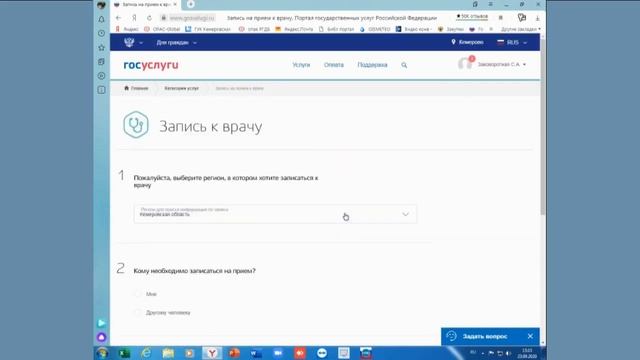Go to Главная breadcrumb link
Viewport: 640px width, 360px height.
136,88
